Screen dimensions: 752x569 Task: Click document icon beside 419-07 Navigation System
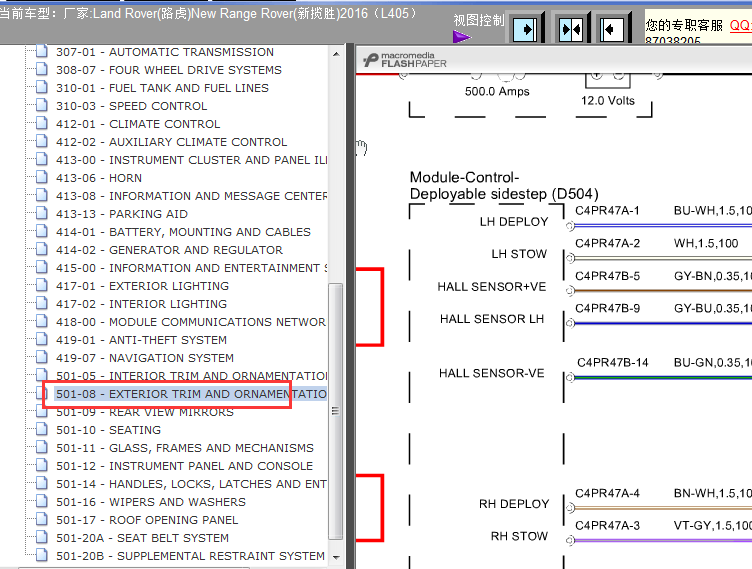click(42, 357)
